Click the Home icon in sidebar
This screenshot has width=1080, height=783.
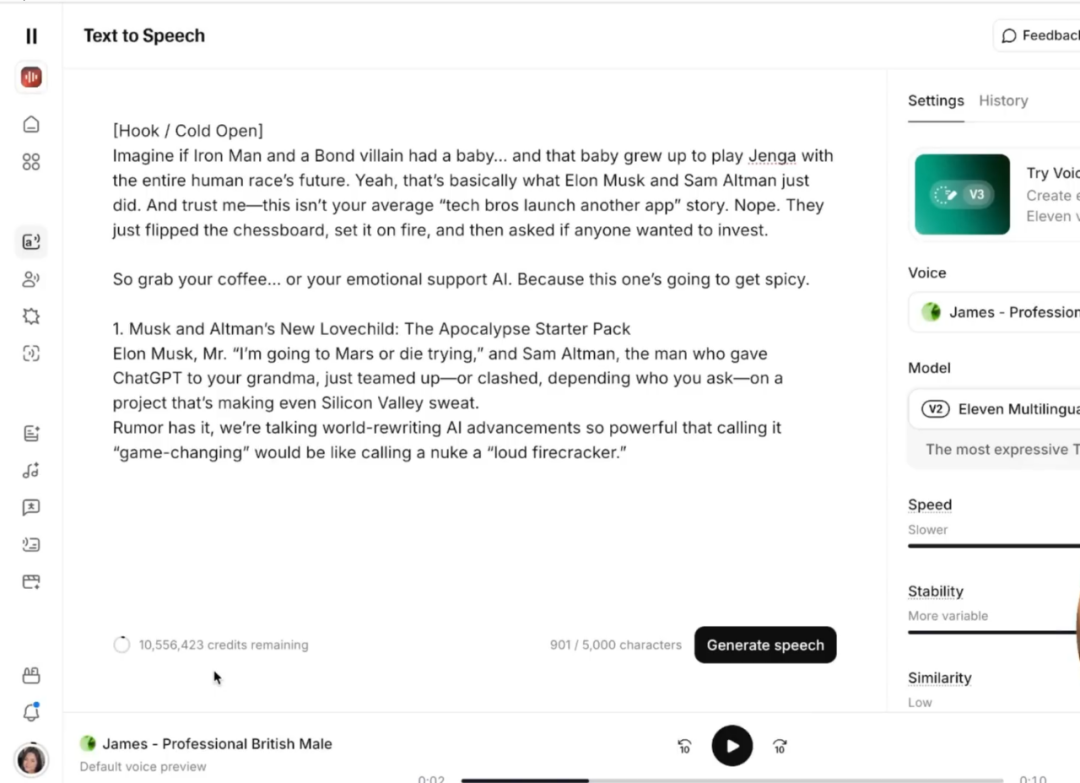[x=31, y=124]
